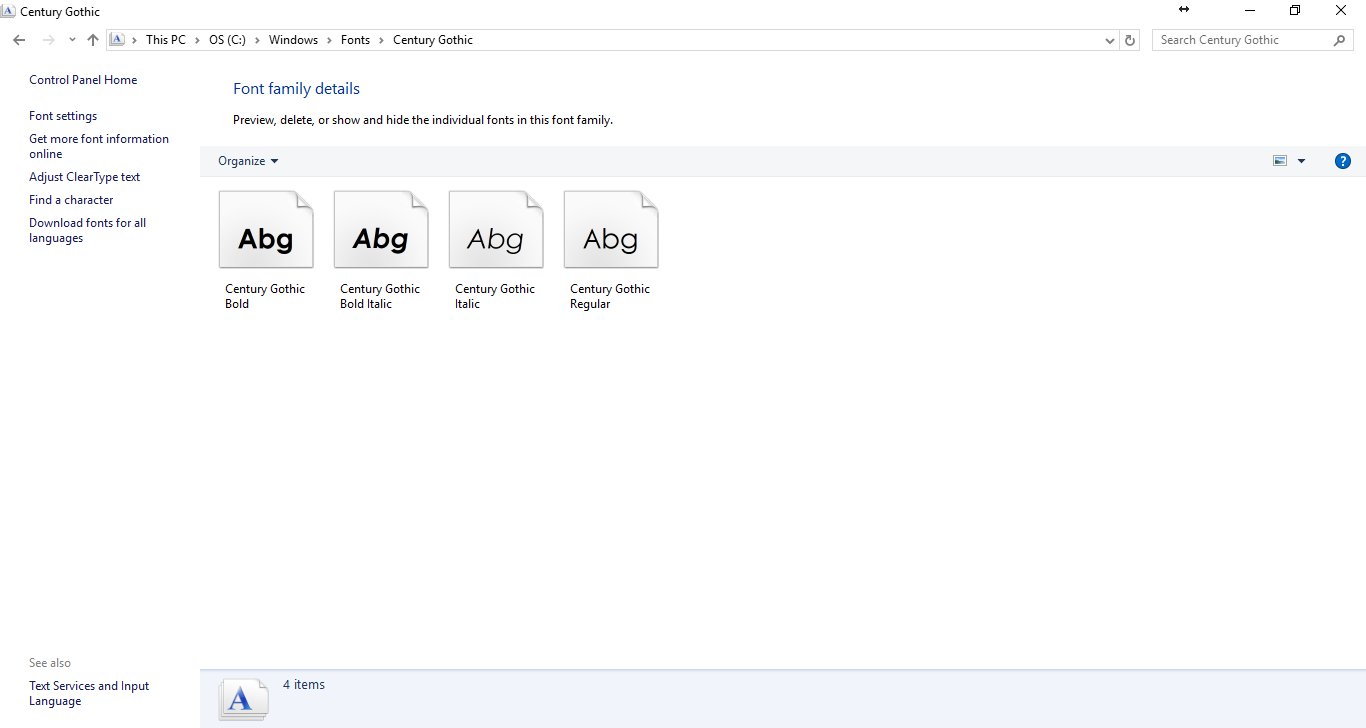The width and height of the screenshot is (1366, 728).
Task: Select the Century Gothic Italic font icon
Action: click(496, 230)
